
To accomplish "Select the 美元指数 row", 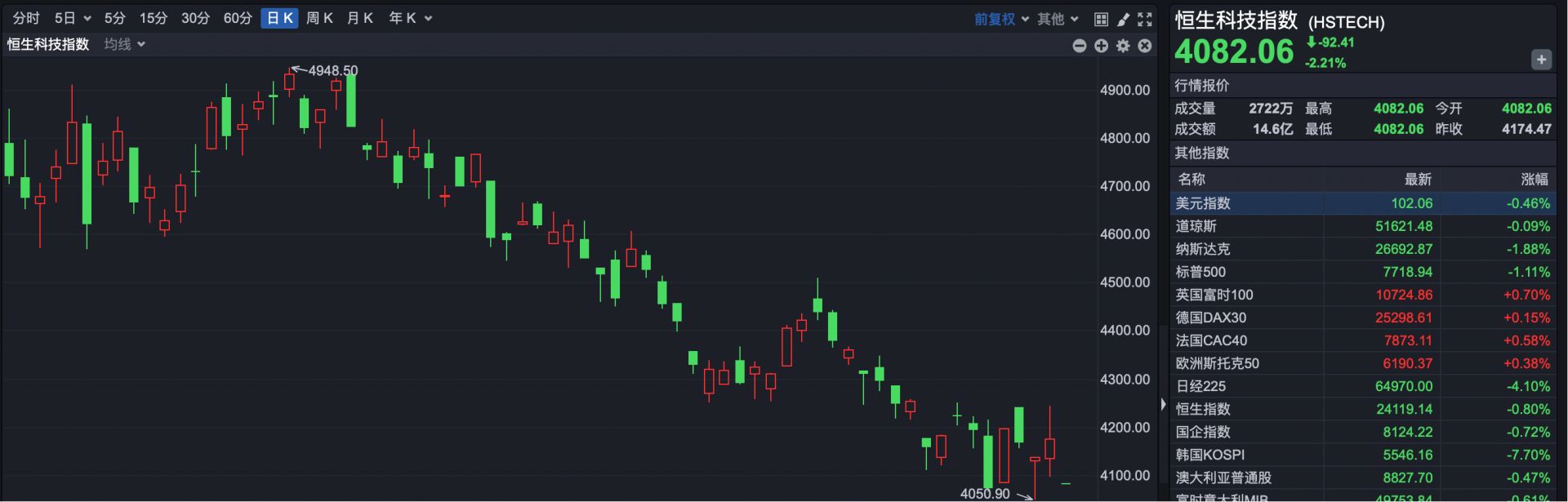I will coord(1362,203).
